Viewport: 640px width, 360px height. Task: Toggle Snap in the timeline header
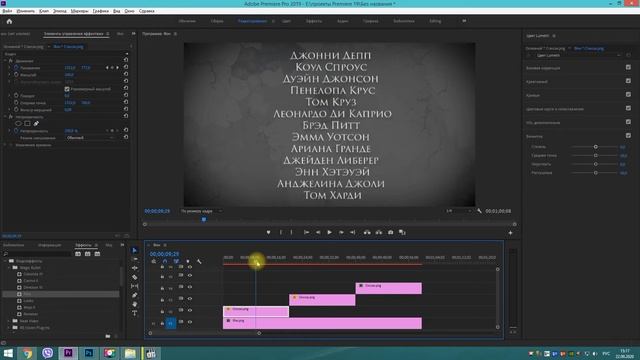tap(165, 261)
